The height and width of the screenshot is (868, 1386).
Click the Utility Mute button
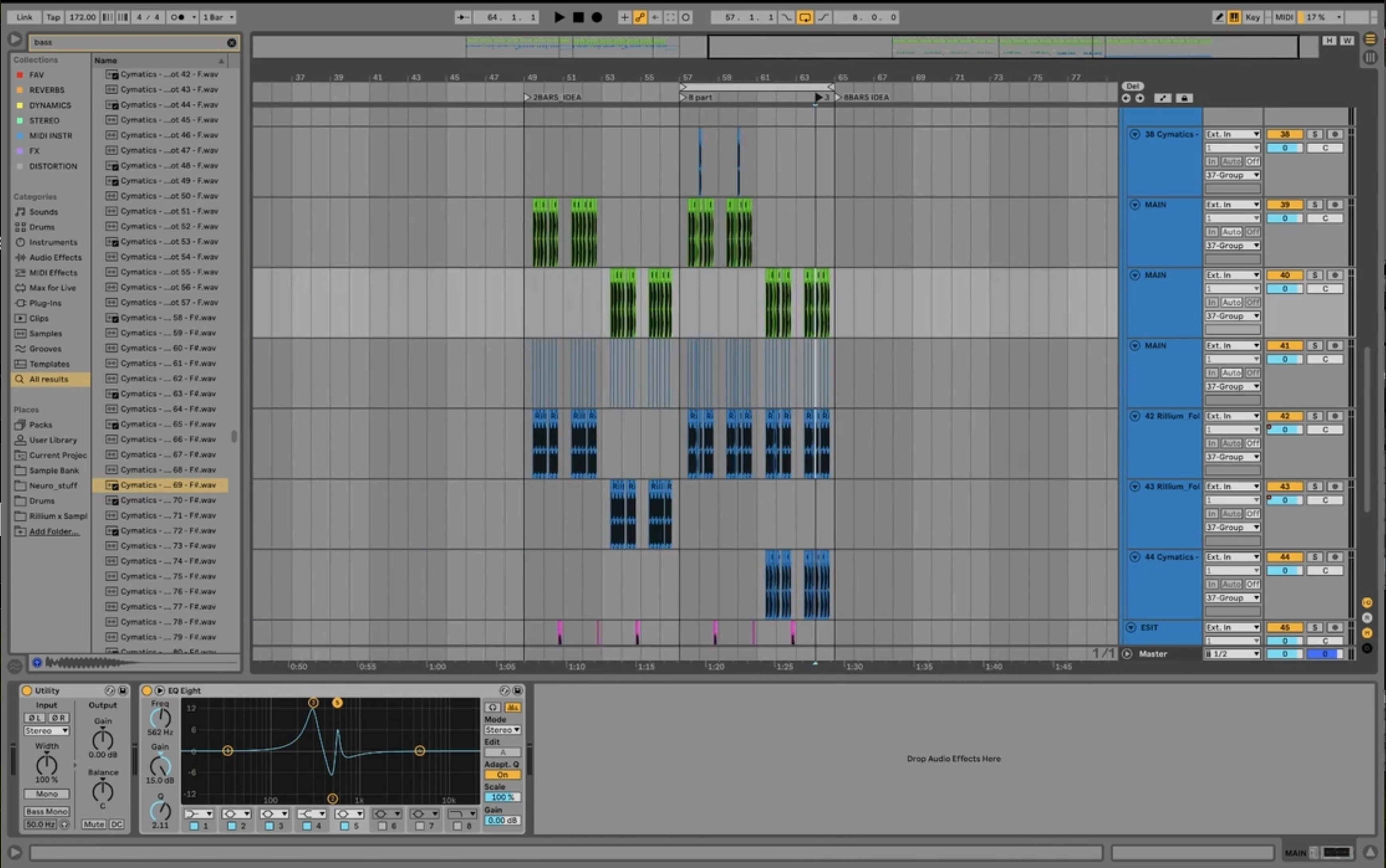pos(94,825)
